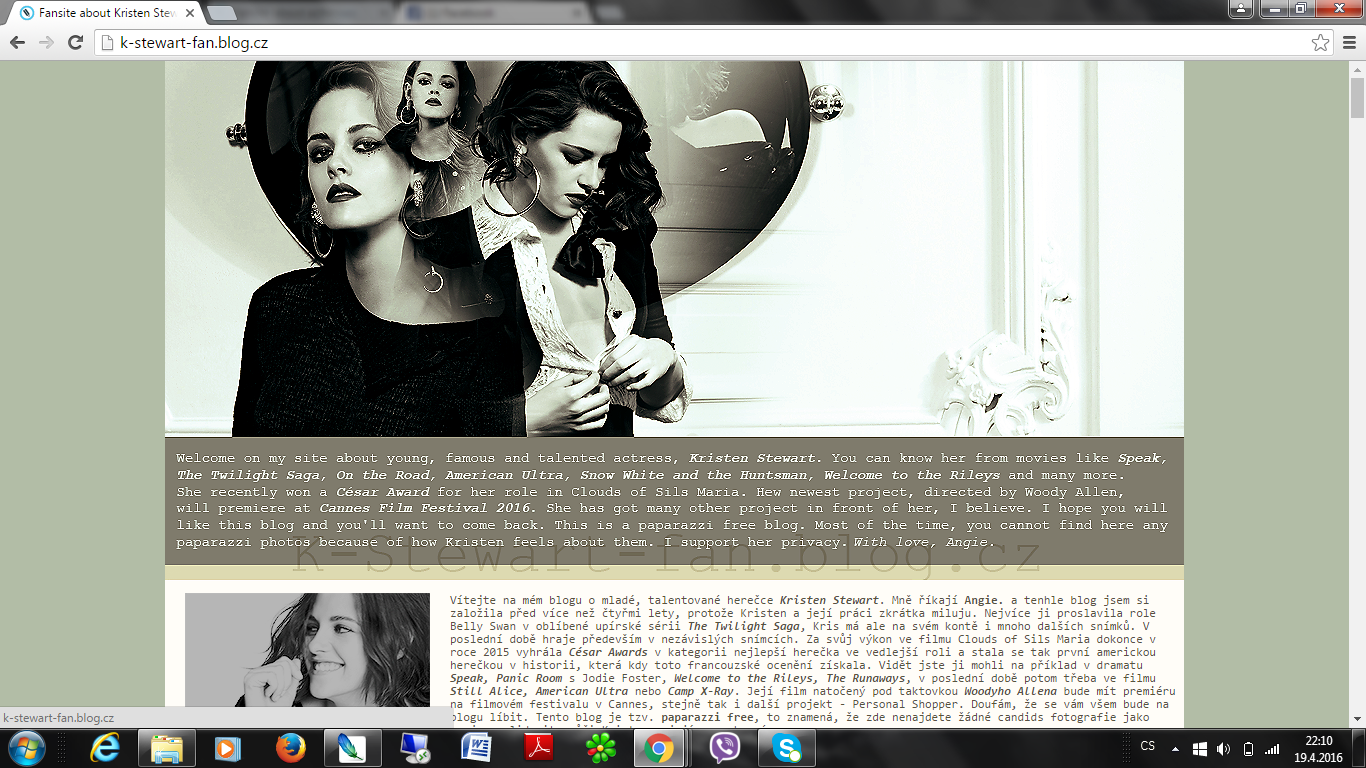This screenshot has width=1366, height=768.
Task: Click the italic text "The Twilight Saga" in the Czech paragraph
Action: [x=745, y=626]
